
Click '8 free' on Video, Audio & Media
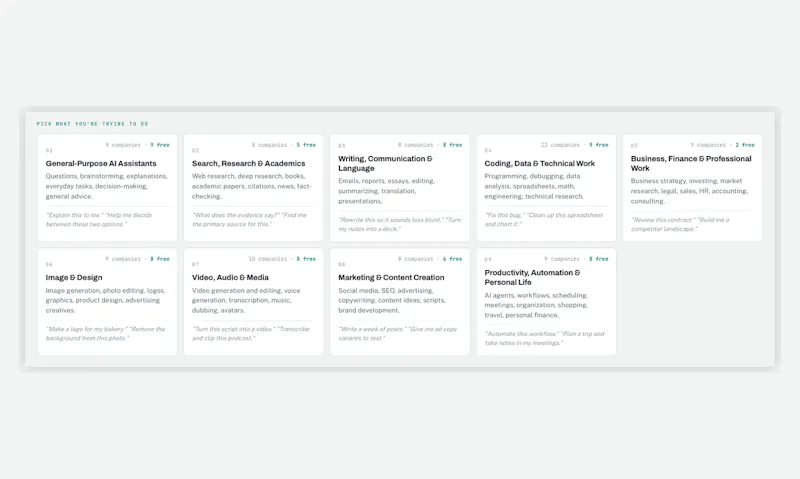pos(306,259)
